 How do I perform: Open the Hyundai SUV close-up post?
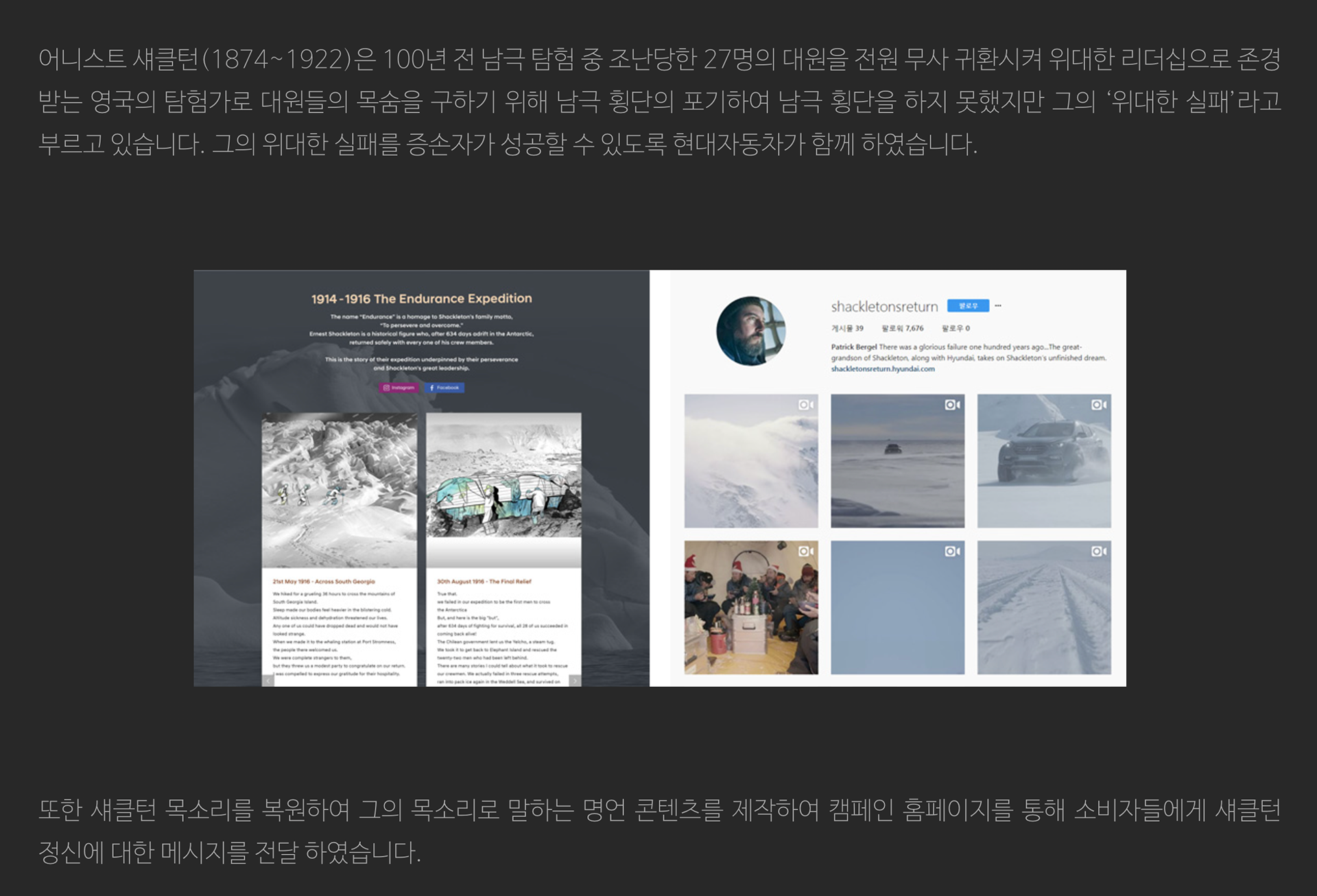tap(1043, 461)
